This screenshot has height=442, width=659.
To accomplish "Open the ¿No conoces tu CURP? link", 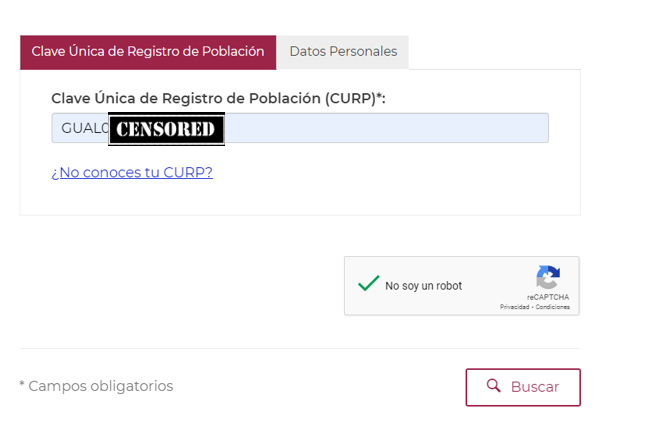I will pyautogui.click(x=132, y=173).
